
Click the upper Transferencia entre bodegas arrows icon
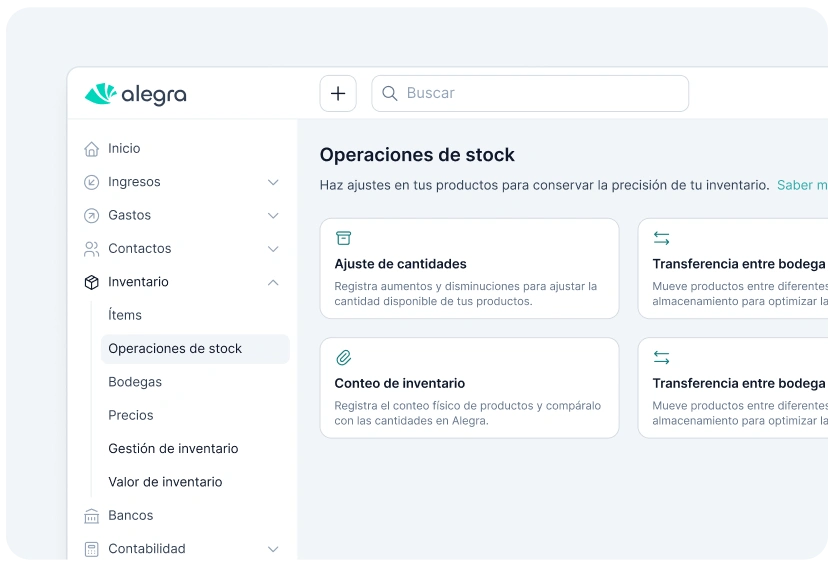point(661,238)
